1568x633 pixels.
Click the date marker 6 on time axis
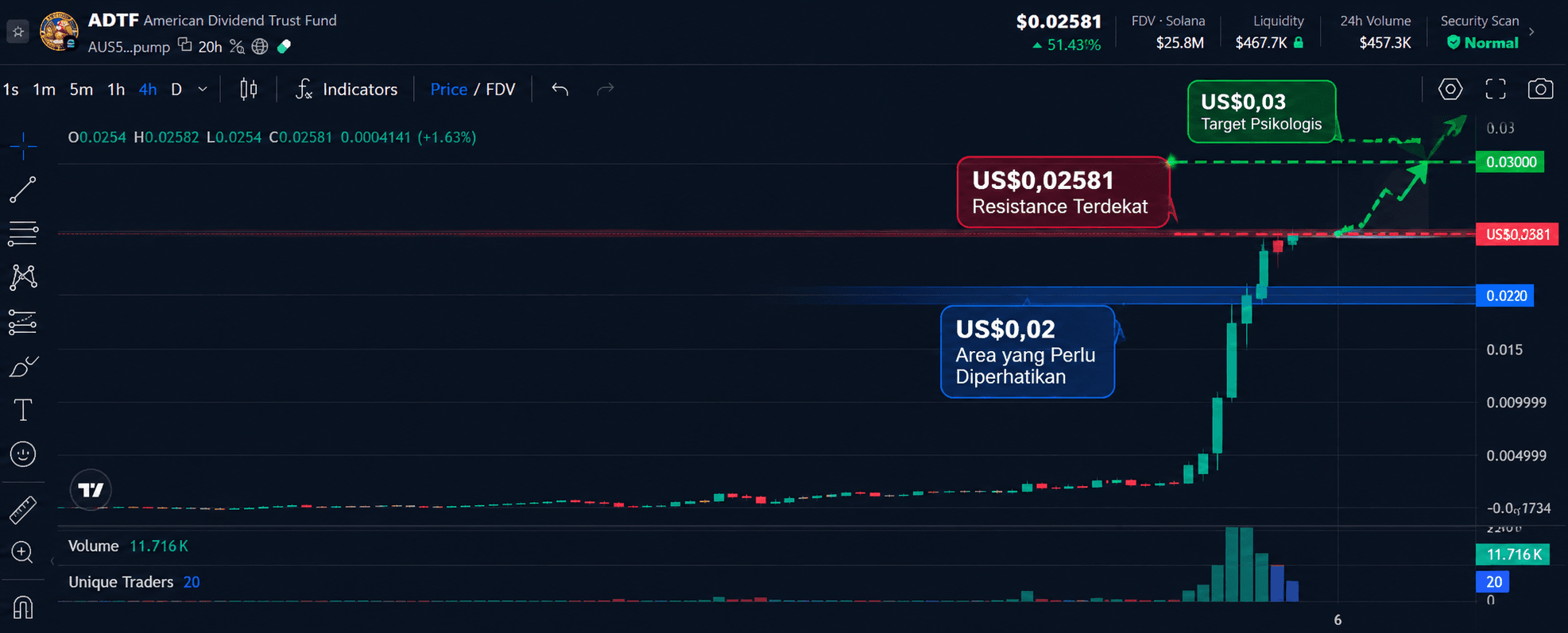(x=1338, y=619)
